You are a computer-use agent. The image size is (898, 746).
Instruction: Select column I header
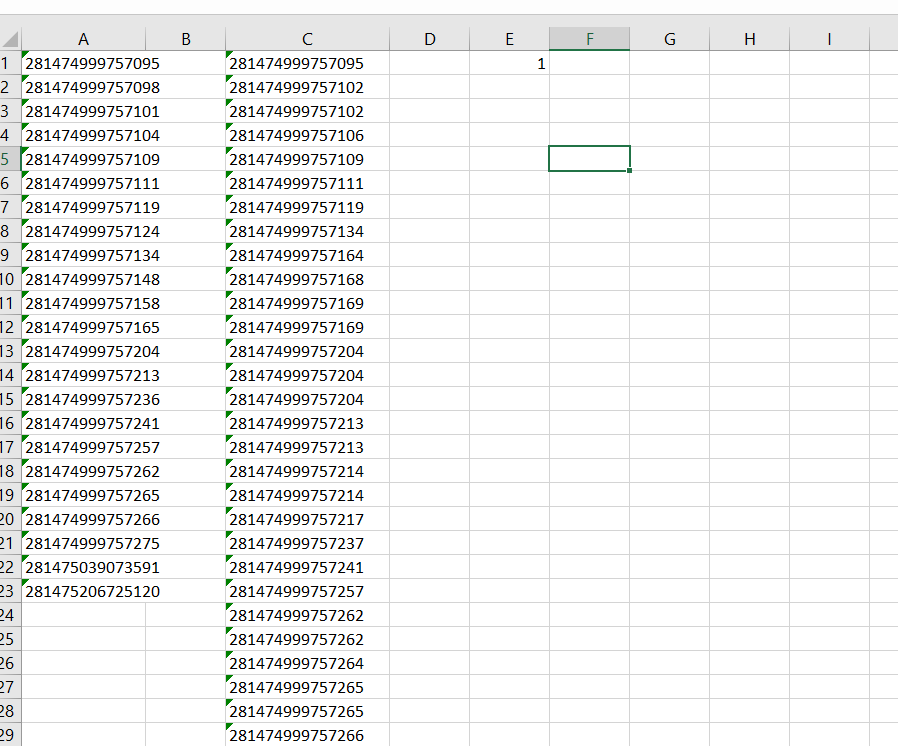[829, 39]
